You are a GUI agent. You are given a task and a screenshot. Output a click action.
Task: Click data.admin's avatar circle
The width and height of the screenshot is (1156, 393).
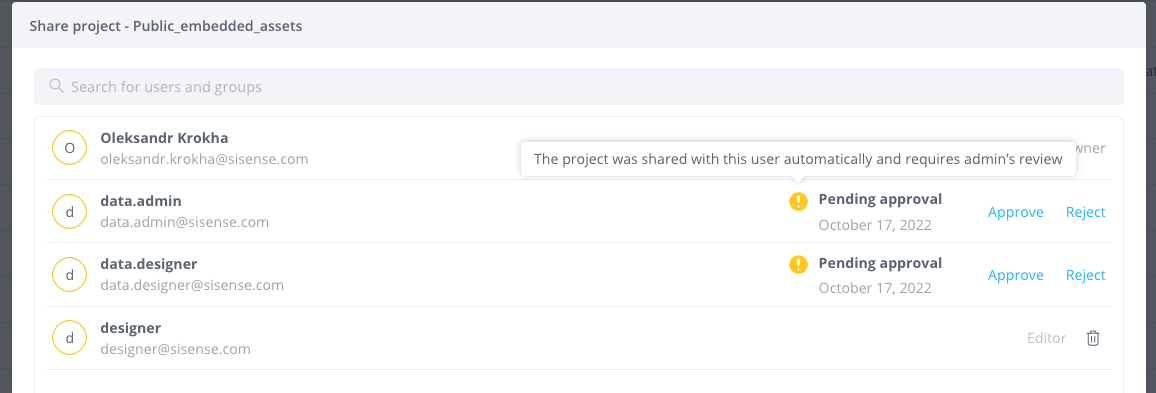coord(70,212)
